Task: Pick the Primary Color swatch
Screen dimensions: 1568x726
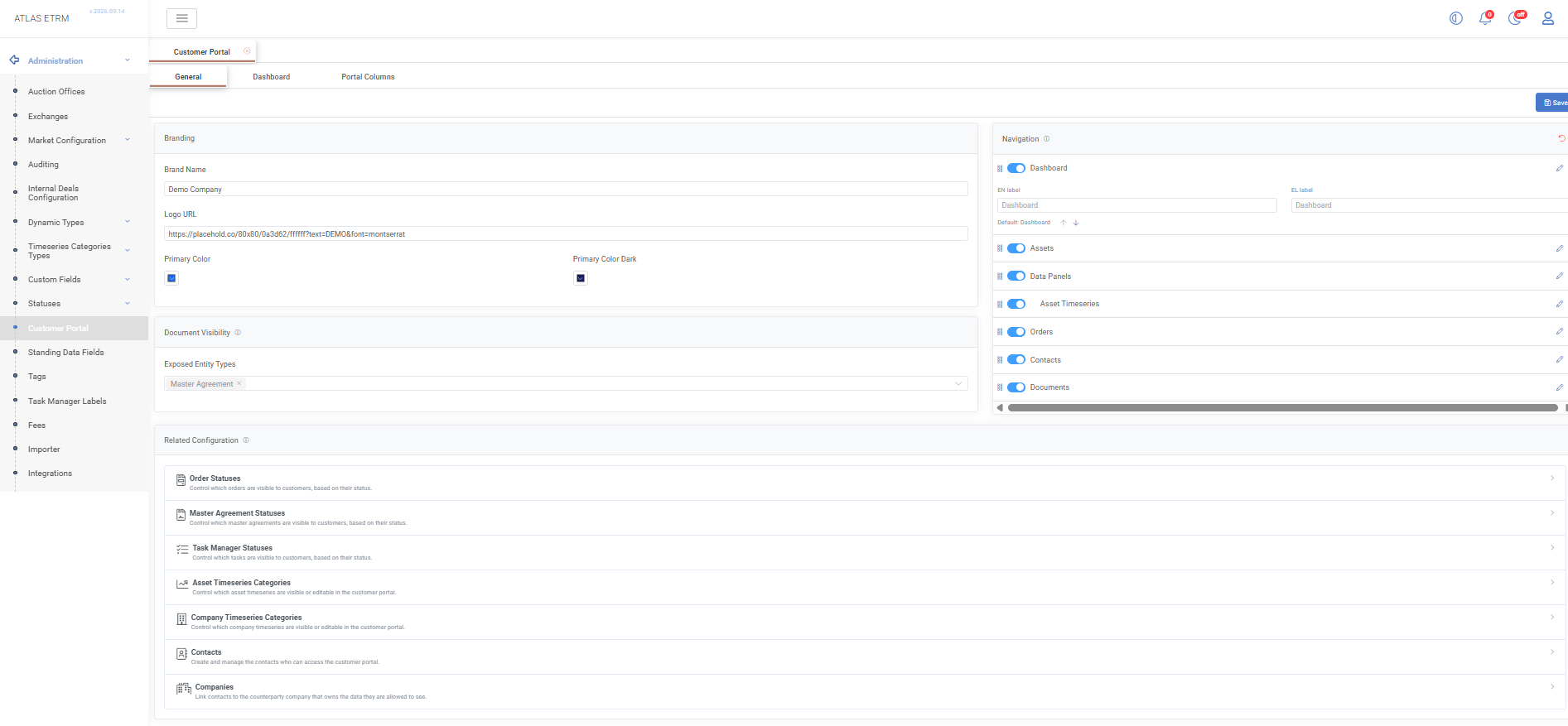Action: pyautogui.click(x=171, y=278)
